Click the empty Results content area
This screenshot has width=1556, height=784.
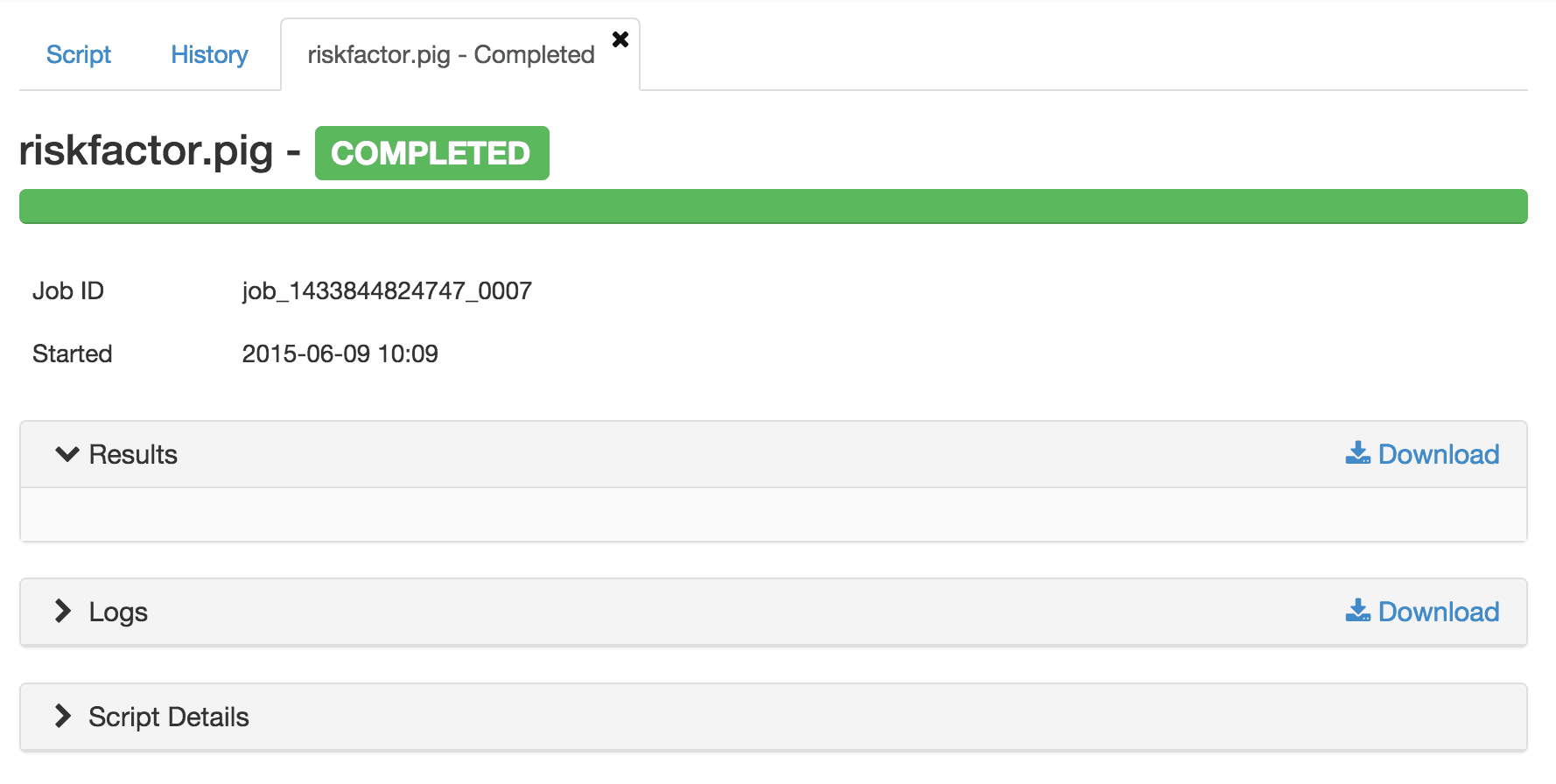pyautogui.click(x=774, y=514)
